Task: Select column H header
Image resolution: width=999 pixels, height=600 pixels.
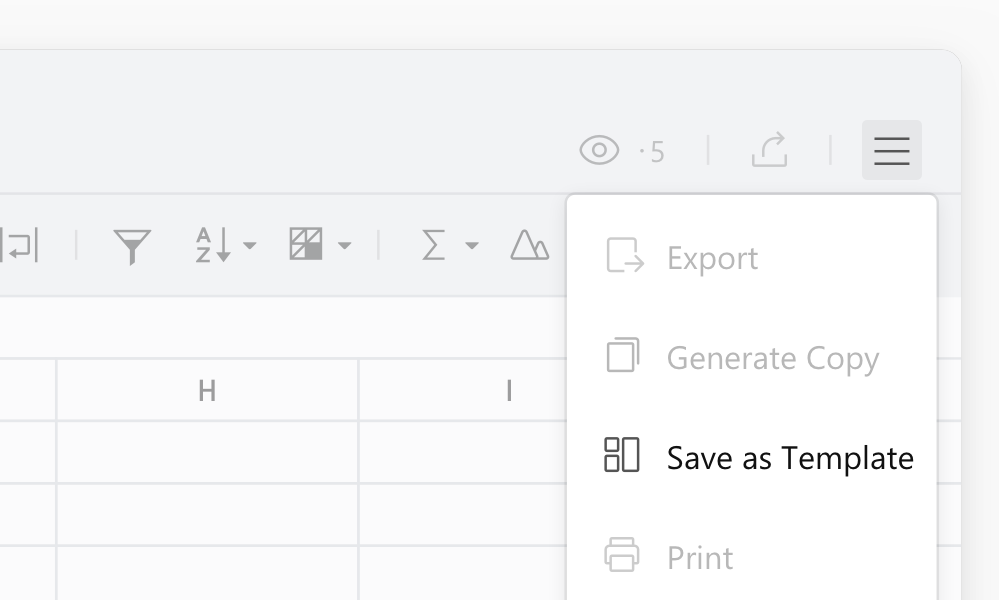Action: tap(207, 390)
